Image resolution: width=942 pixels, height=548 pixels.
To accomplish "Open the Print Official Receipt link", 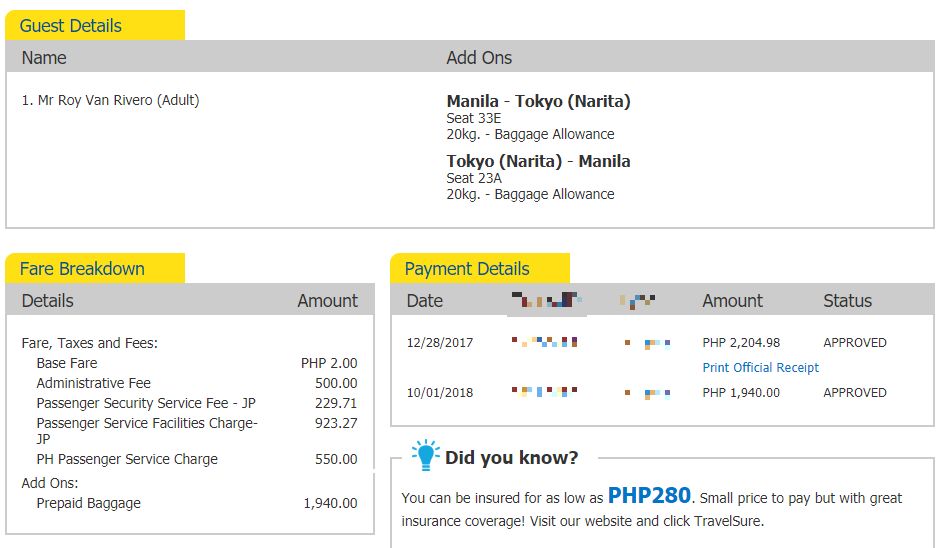I will point(760,368).
